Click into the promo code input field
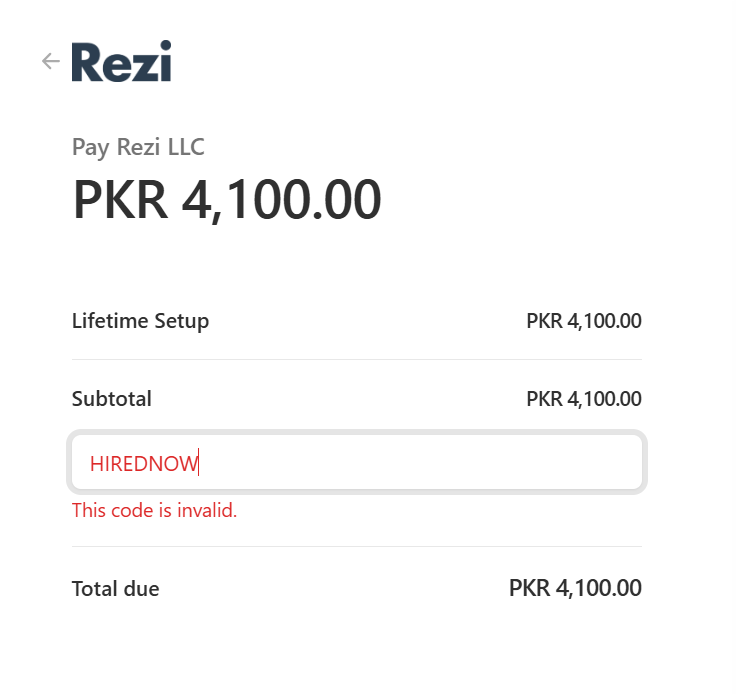 pyautogui.click(x=356, y=463)
